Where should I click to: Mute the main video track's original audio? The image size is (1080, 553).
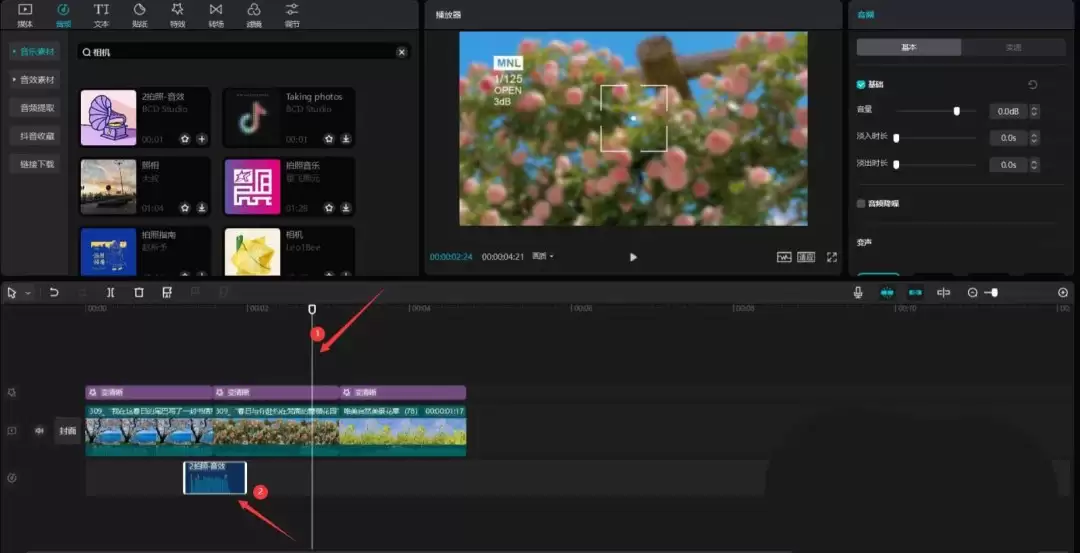coord(40,431)
